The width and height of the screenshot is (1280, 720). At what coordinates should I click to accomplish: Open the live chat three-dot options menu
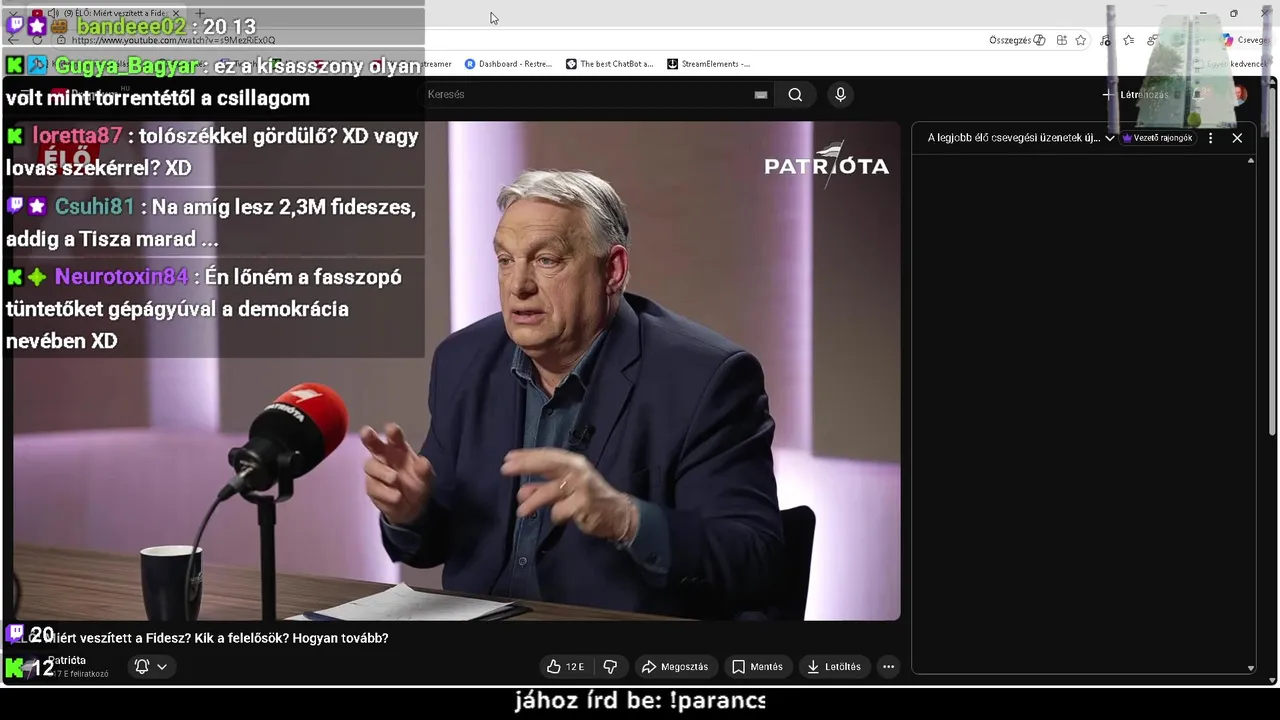pos(1210,138)
